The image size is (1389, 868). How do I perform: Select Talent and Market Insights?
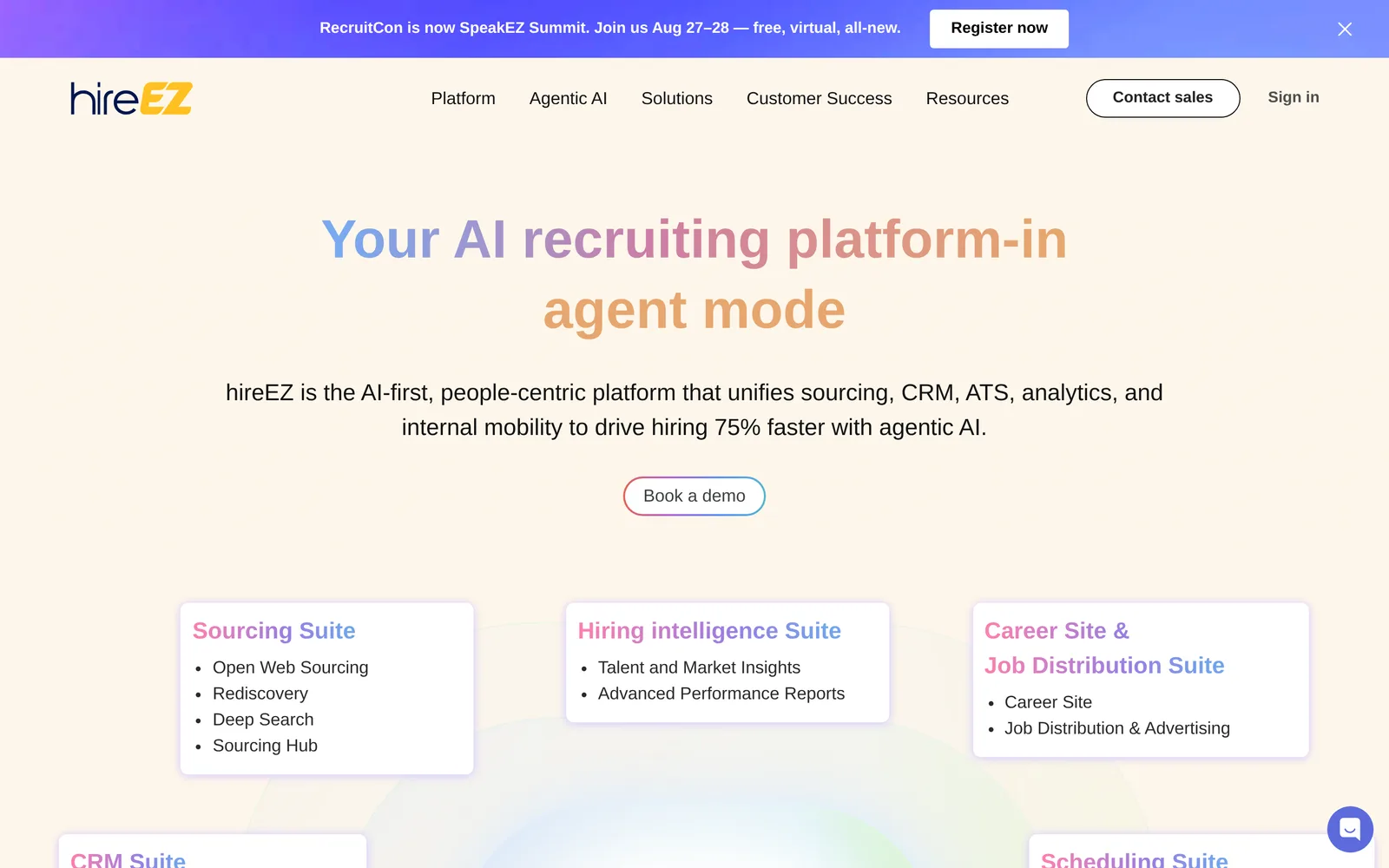699,667
